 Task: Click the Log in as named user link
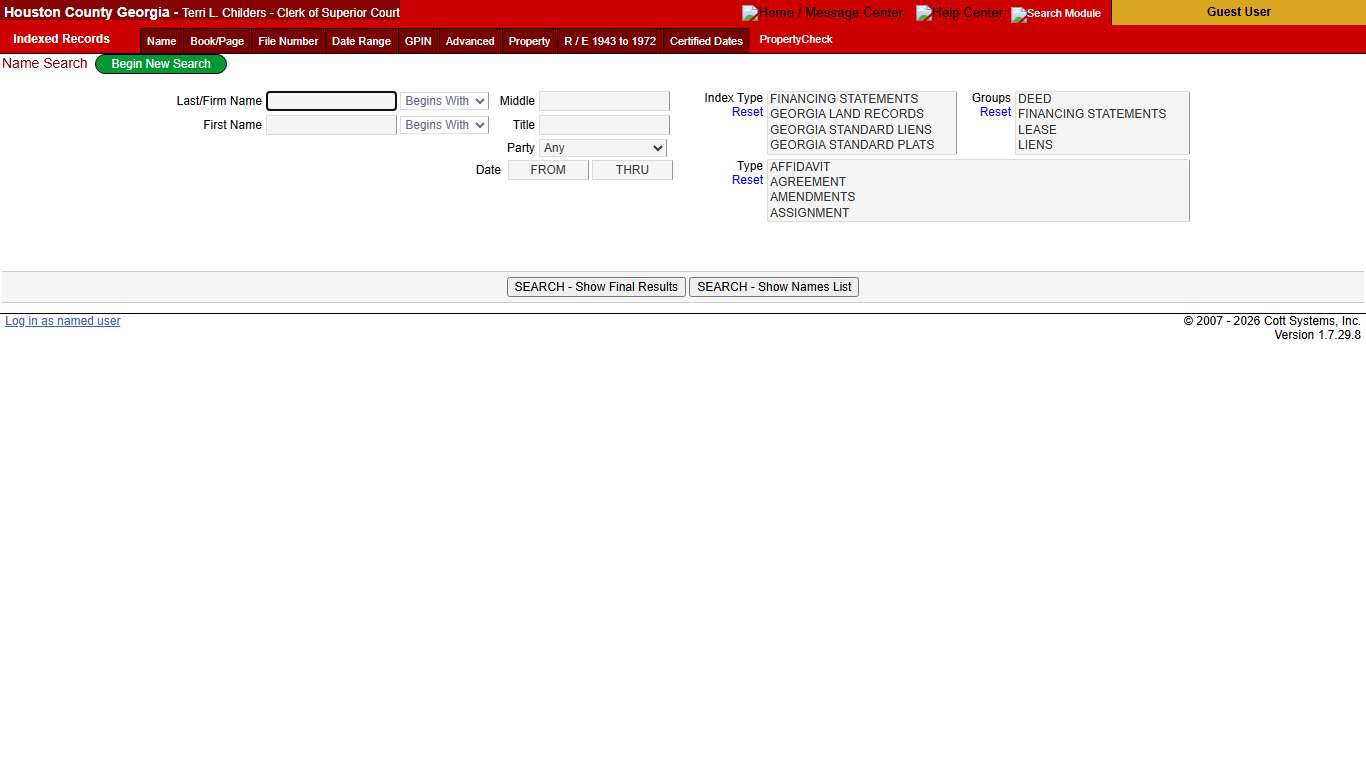(x=63, y=320)
